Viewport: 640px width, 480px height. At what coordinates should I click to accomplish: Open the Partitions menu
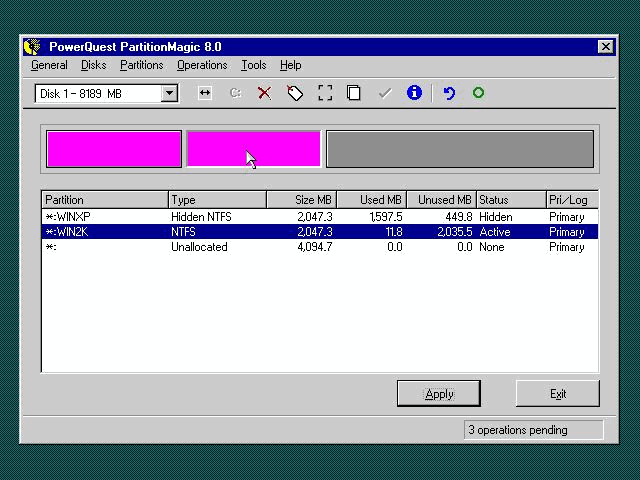pos(141,65)
